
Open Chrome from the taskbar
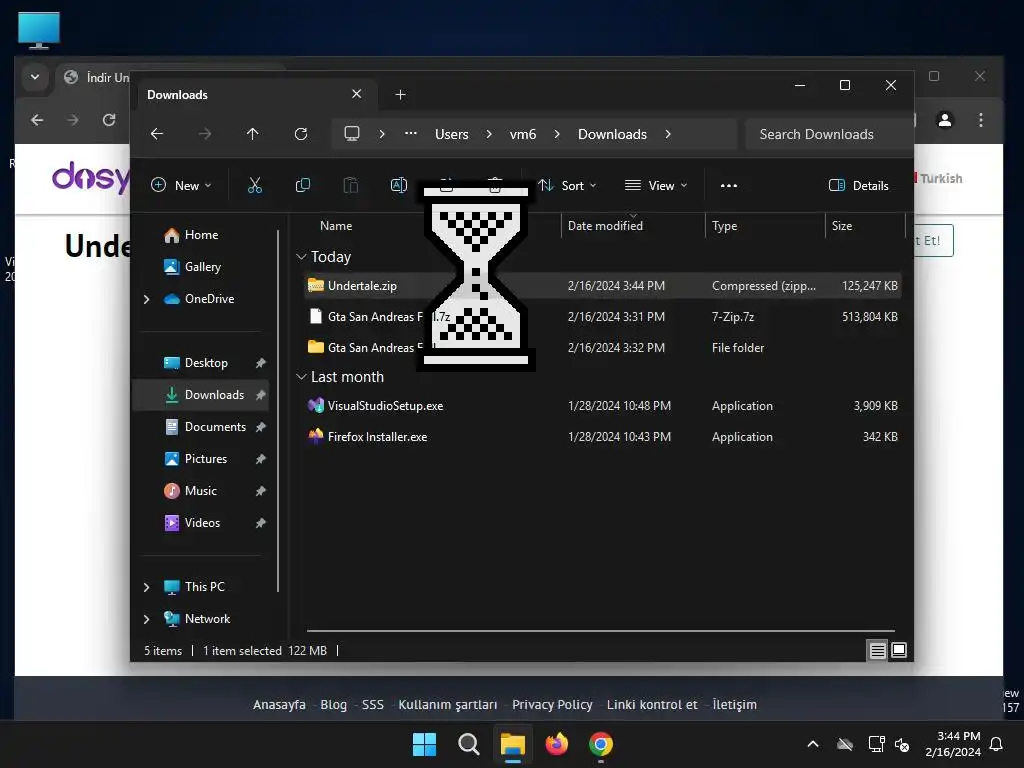coord(601,744)
